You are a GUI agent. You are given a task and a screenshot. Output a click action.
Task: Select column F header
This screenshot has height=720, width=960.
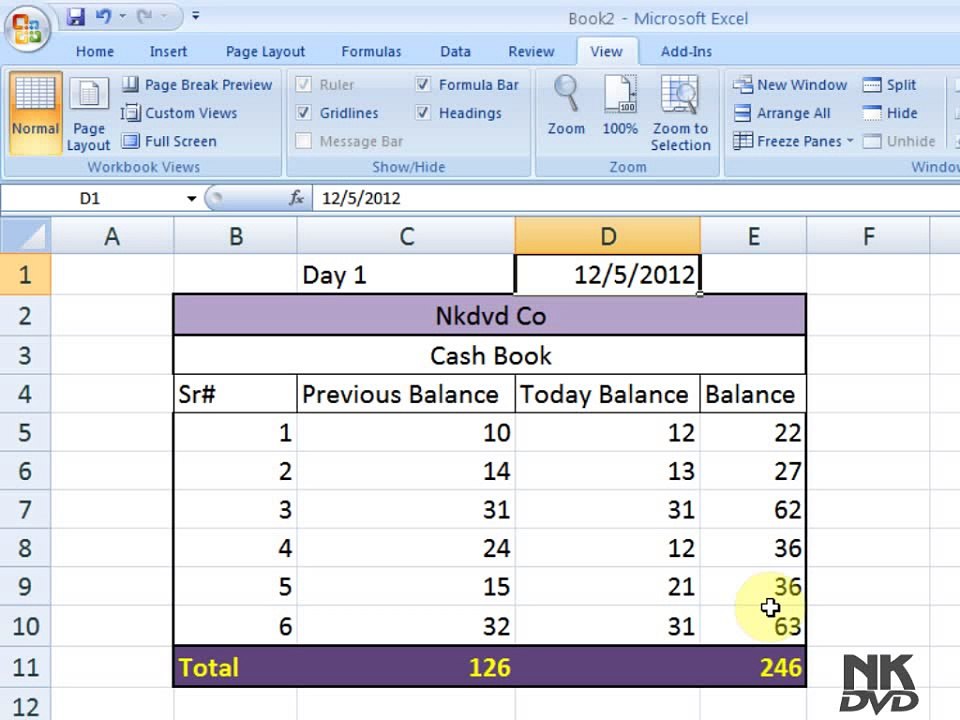click(x=868, y=236)
